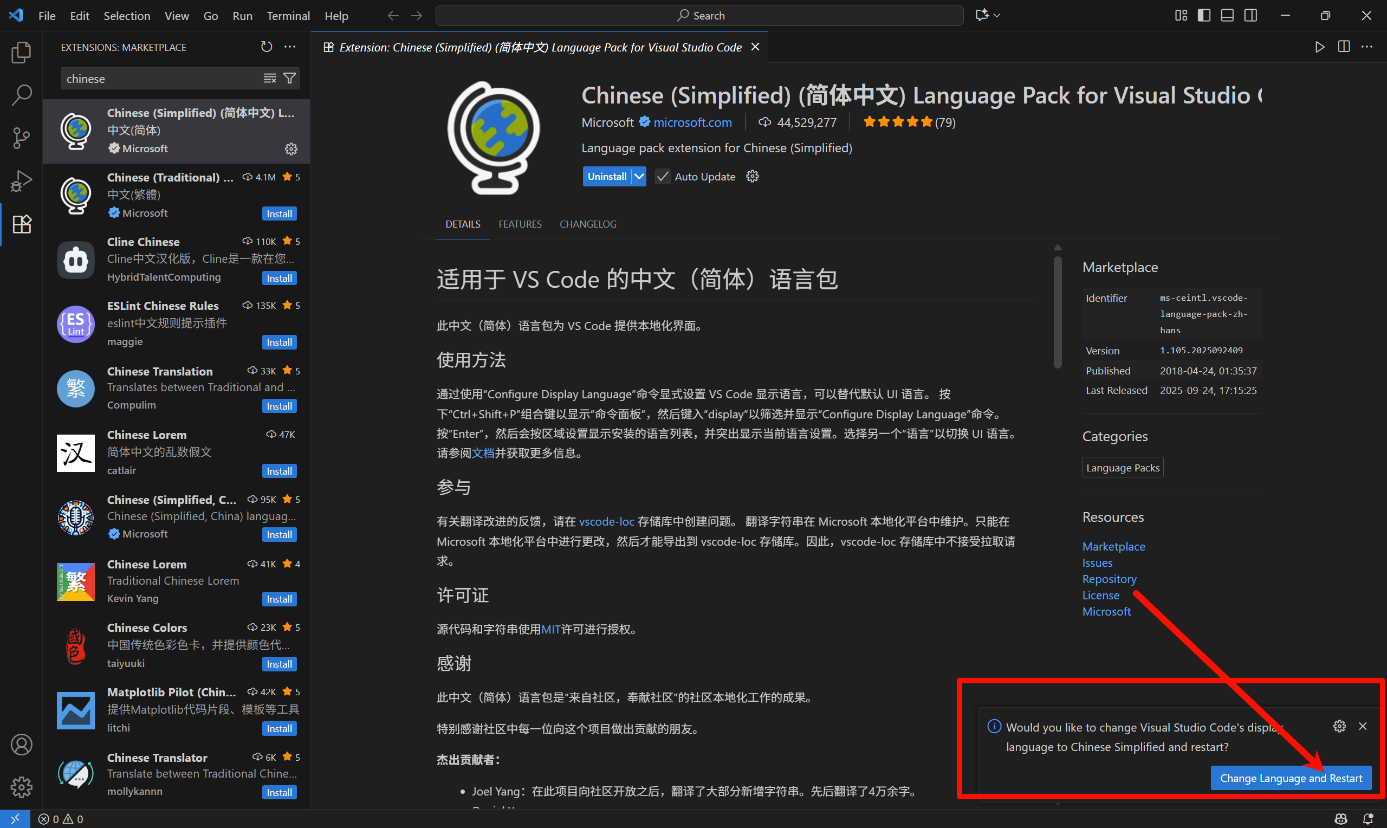The width and height of the screenshot is (1387, 828).
Task: Switch to the CHANGELOG tab
Action: 588,224
